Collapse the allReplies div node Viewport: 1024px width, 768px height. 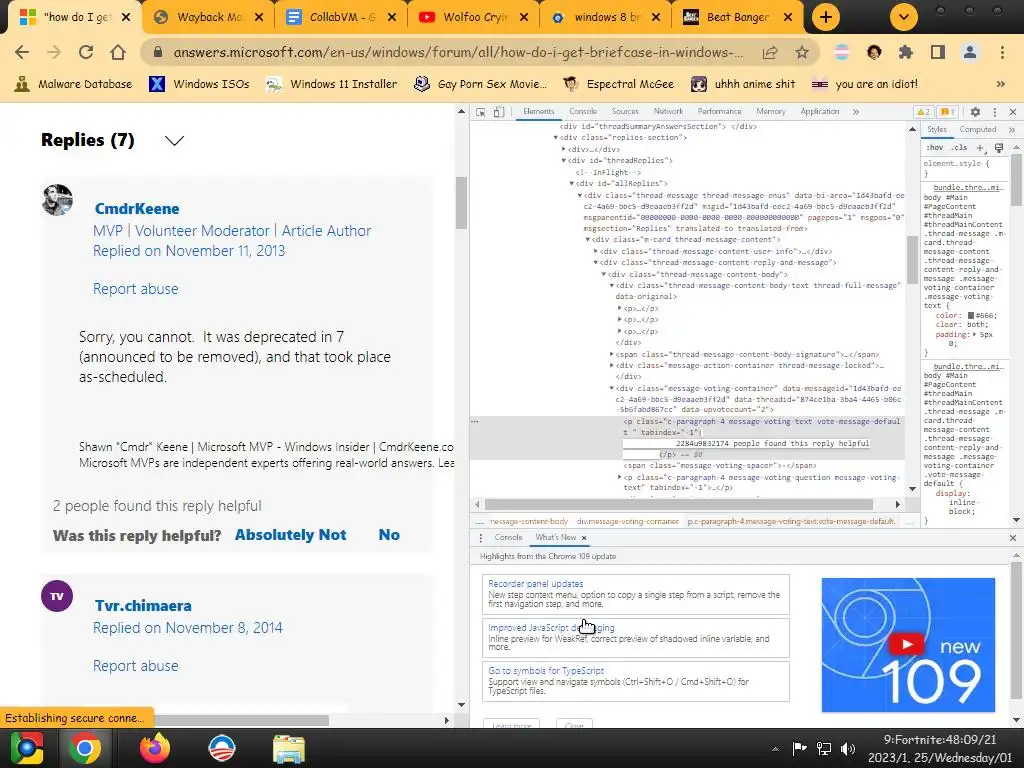click(571, 184)
